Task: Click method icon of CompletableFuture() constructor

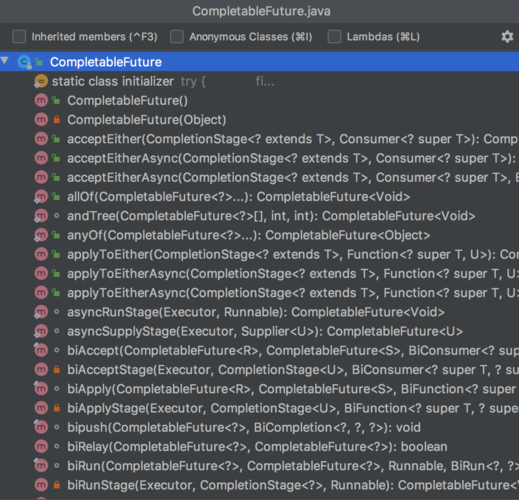Action: [x=41, y=100]
